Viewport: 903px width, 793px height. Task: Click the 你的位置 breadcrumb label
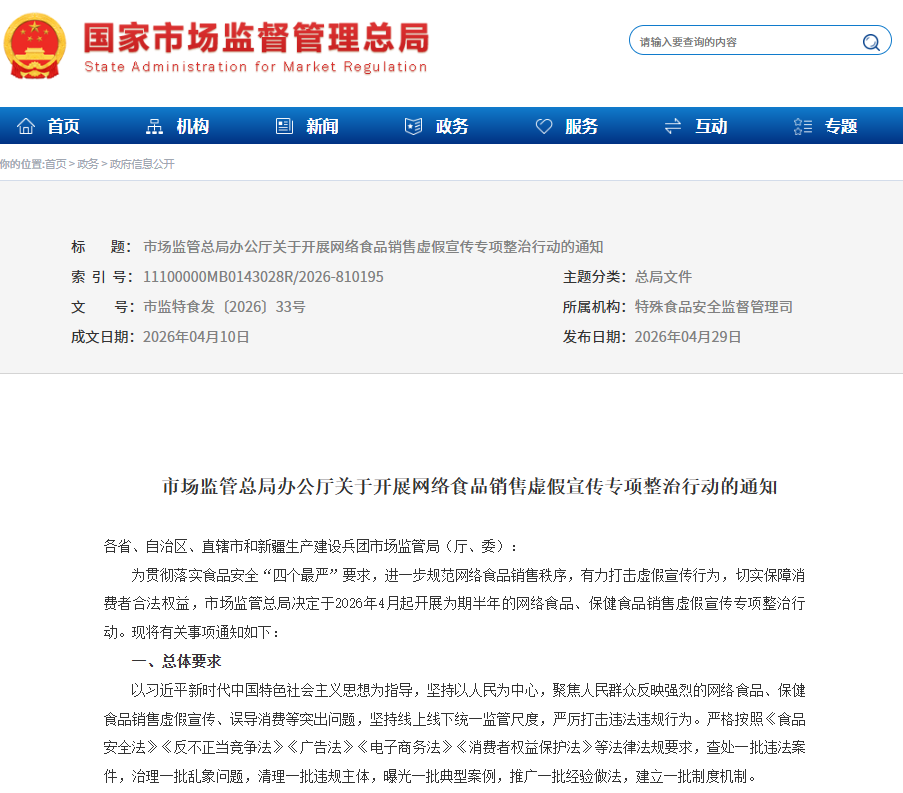22,164
